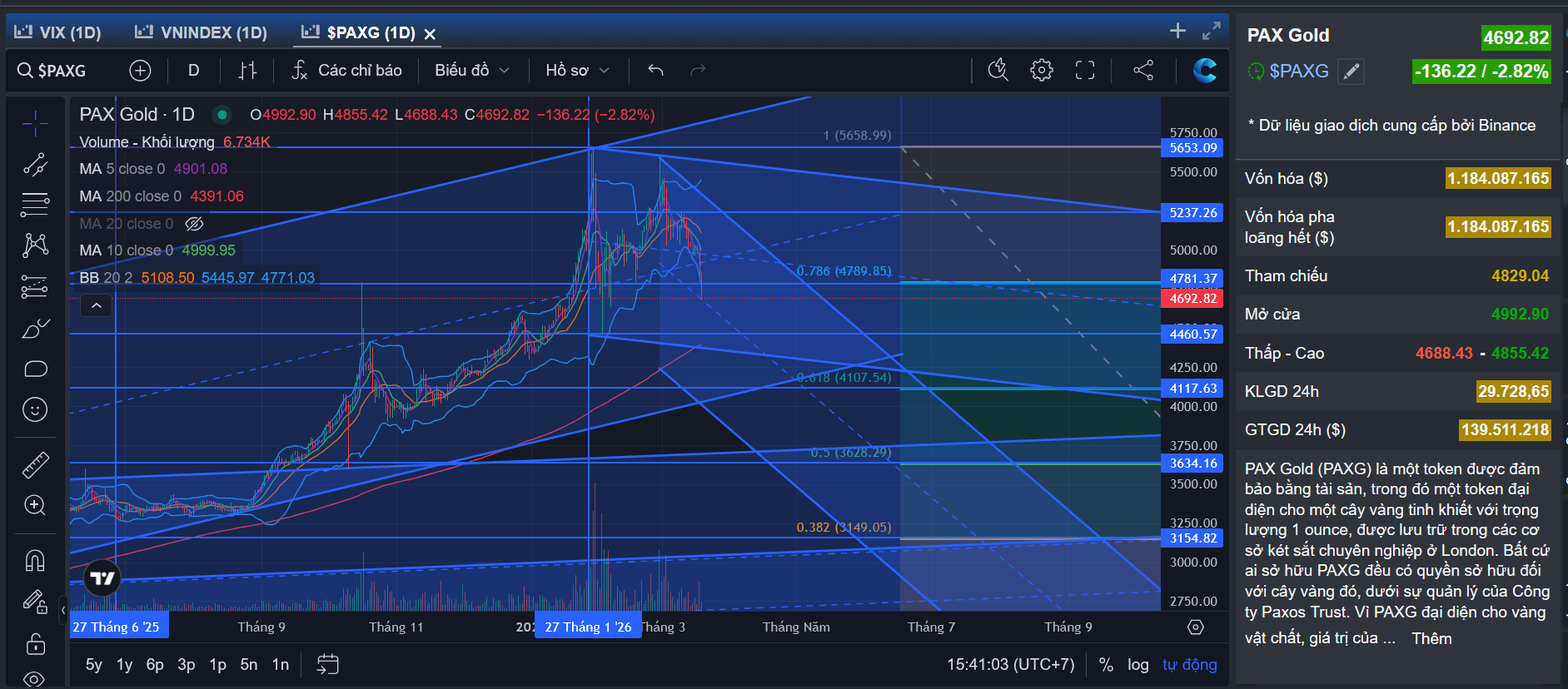The image size is (1568, 689).
Task: Open the emoji and icons tool
Action: tap(35, 409)
